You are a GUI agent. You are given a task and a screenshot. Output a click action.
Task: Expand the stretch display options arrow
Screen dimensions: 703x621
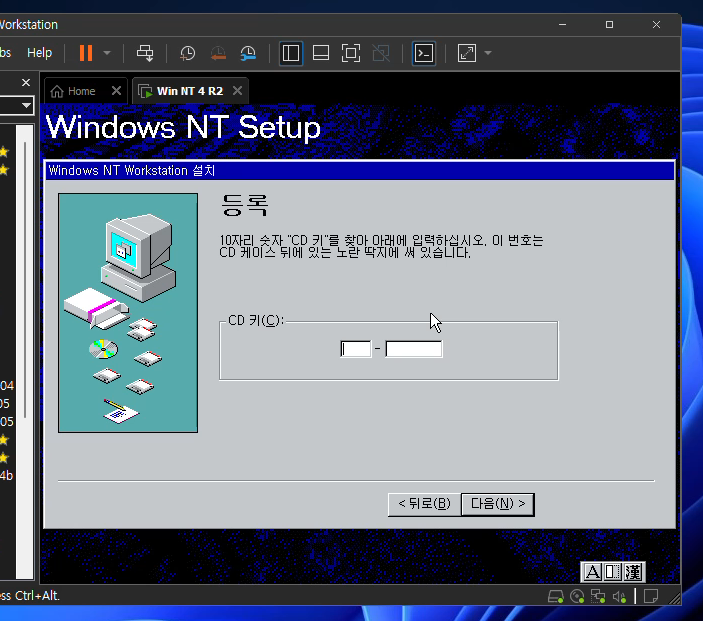point(488,53)
